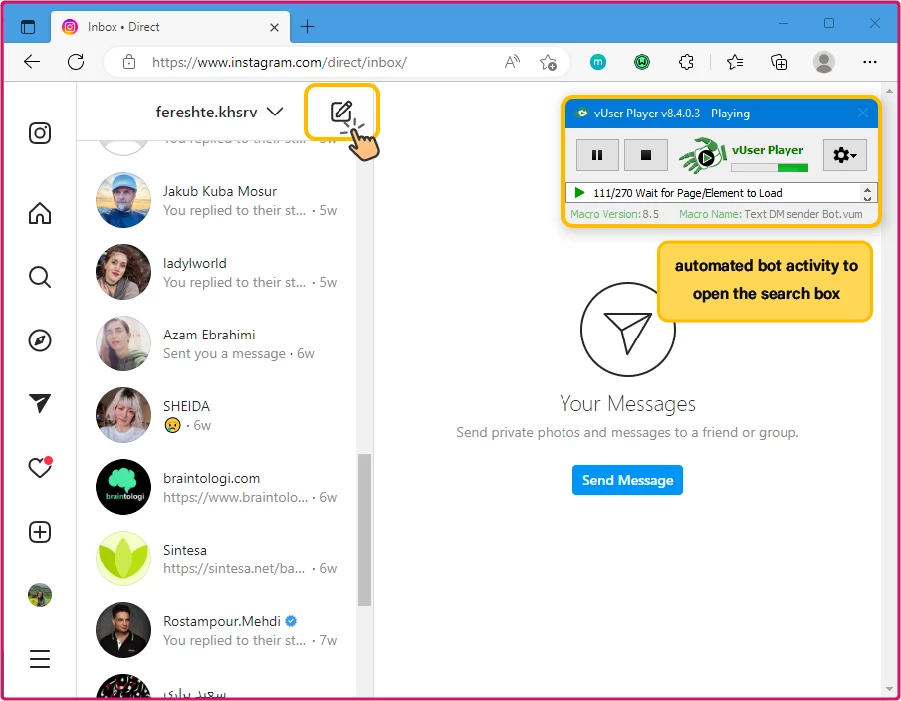This screenshot has width=901, height=701.
Task: Open Favorites list icon
Action: pyautogui.click(x=735, y=61)
